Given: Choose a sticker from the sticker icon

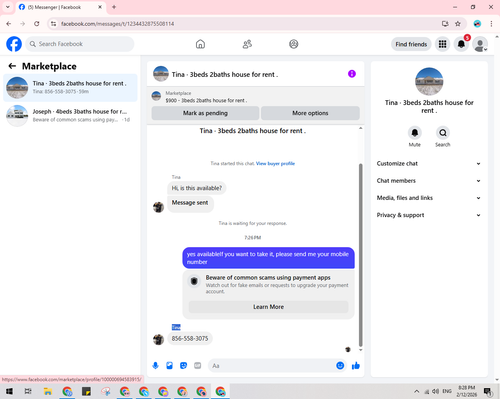Looking at the screenshot, I should click(184, 366).
